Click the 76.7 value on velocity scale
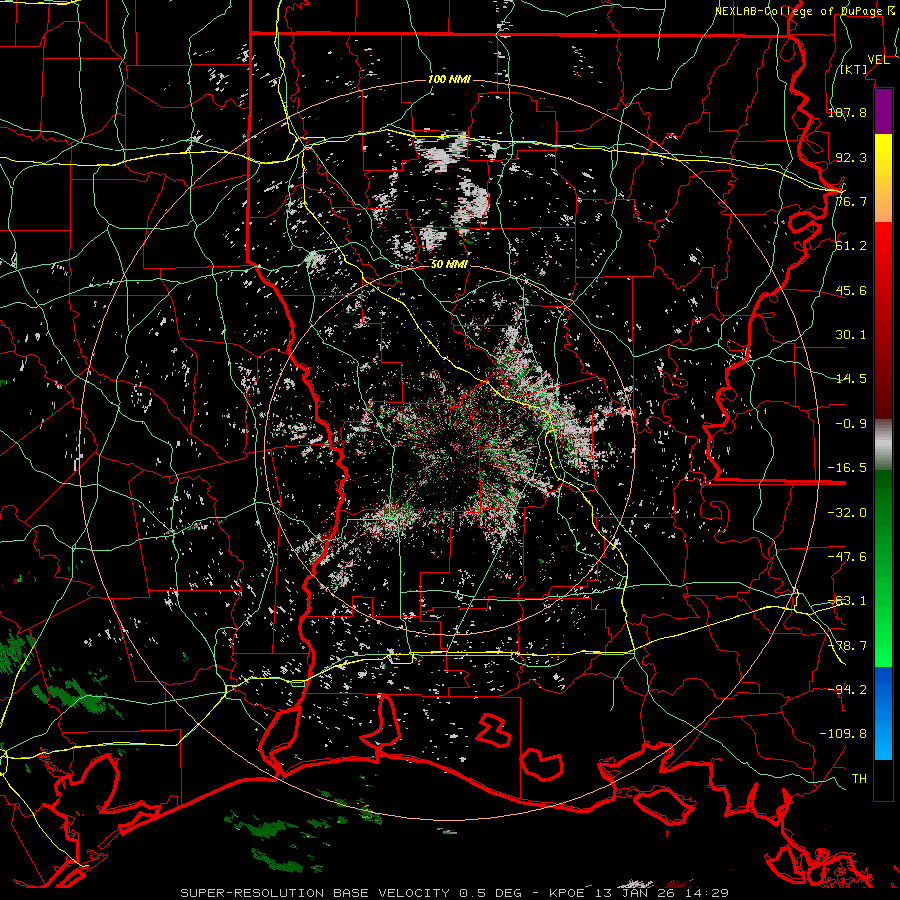The width and height of the screenshot is (900, 900). tap(851, 201)
